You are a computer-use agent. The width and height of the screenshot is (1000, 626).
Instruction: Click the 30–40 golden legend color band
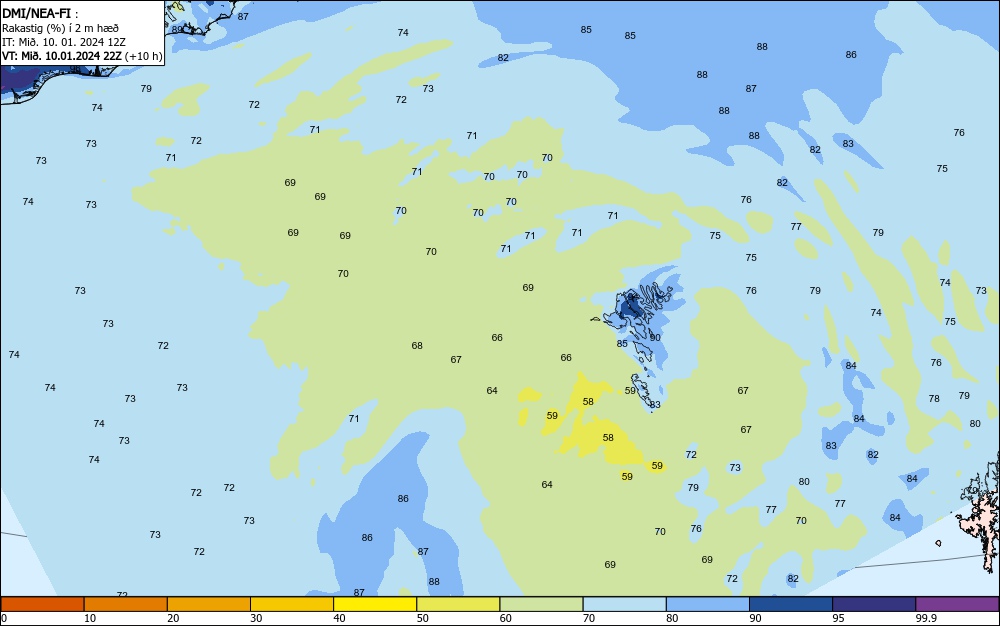[x=292, y=604]
